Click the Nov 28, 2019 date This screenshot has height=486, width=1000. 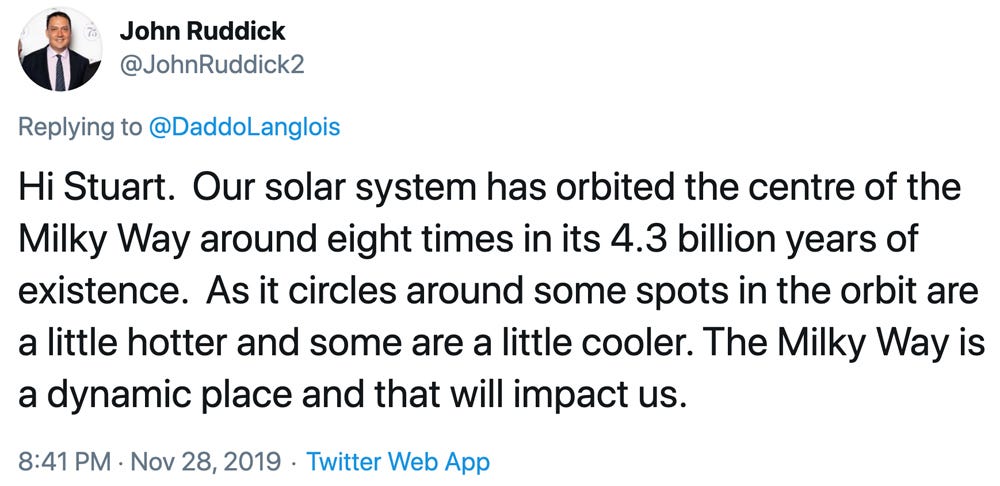tap(205, 461)
